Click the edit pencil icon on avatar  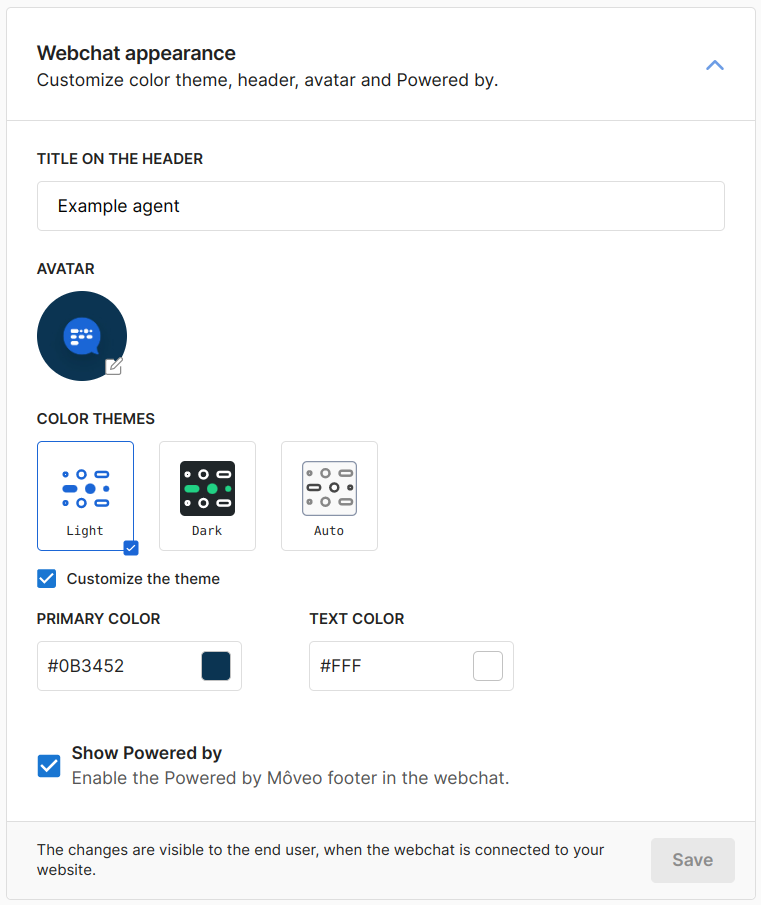click(x=114, y=366)
